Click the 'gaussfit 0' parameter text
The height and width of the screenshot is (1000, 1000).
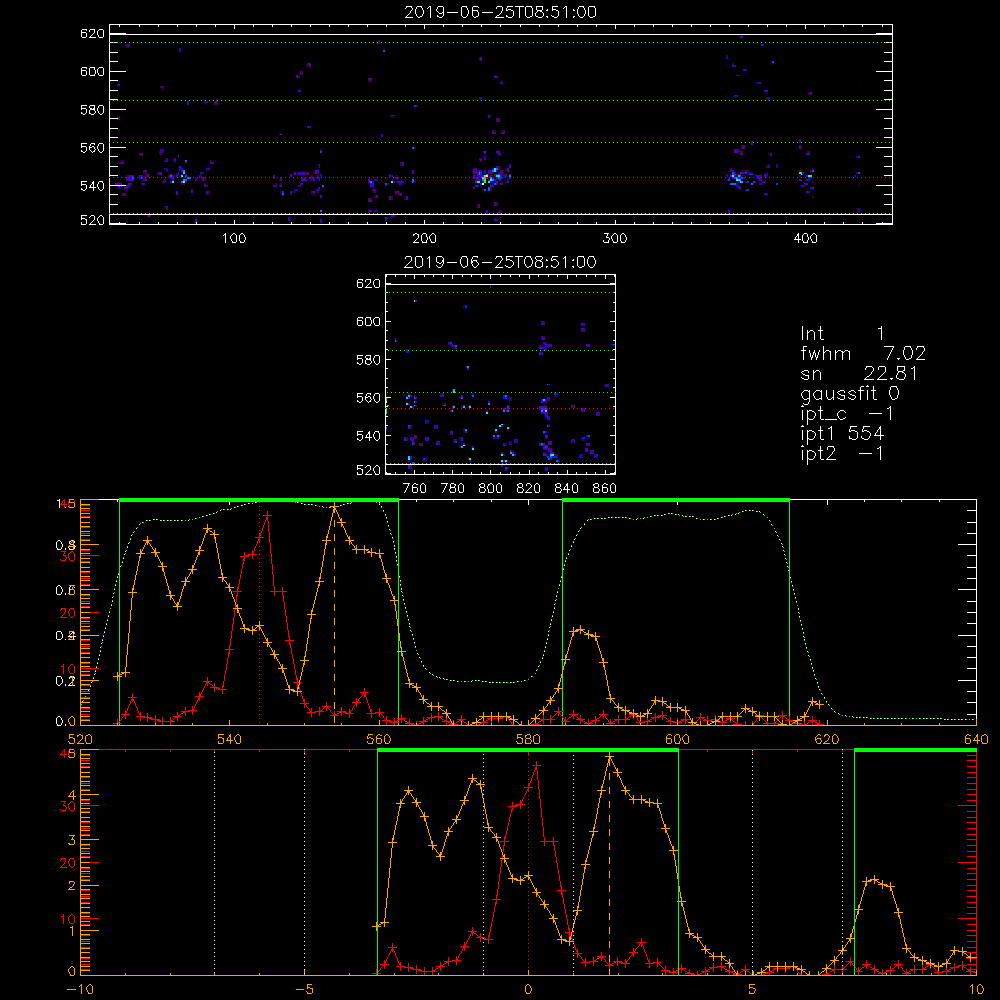(850, 393)
